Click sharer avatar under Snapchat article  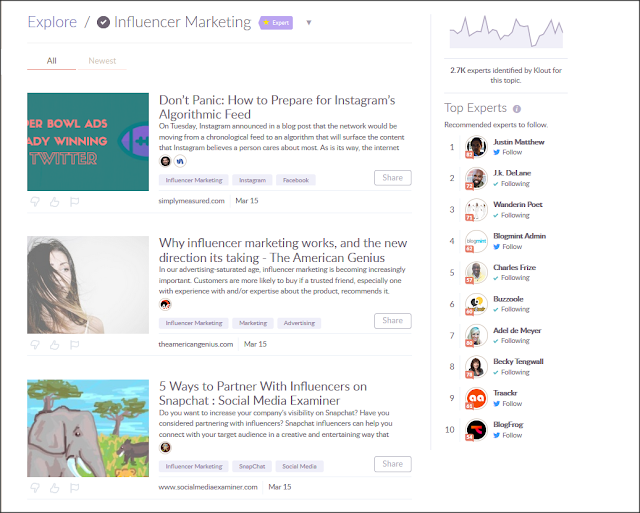click(x=165, y=448)
